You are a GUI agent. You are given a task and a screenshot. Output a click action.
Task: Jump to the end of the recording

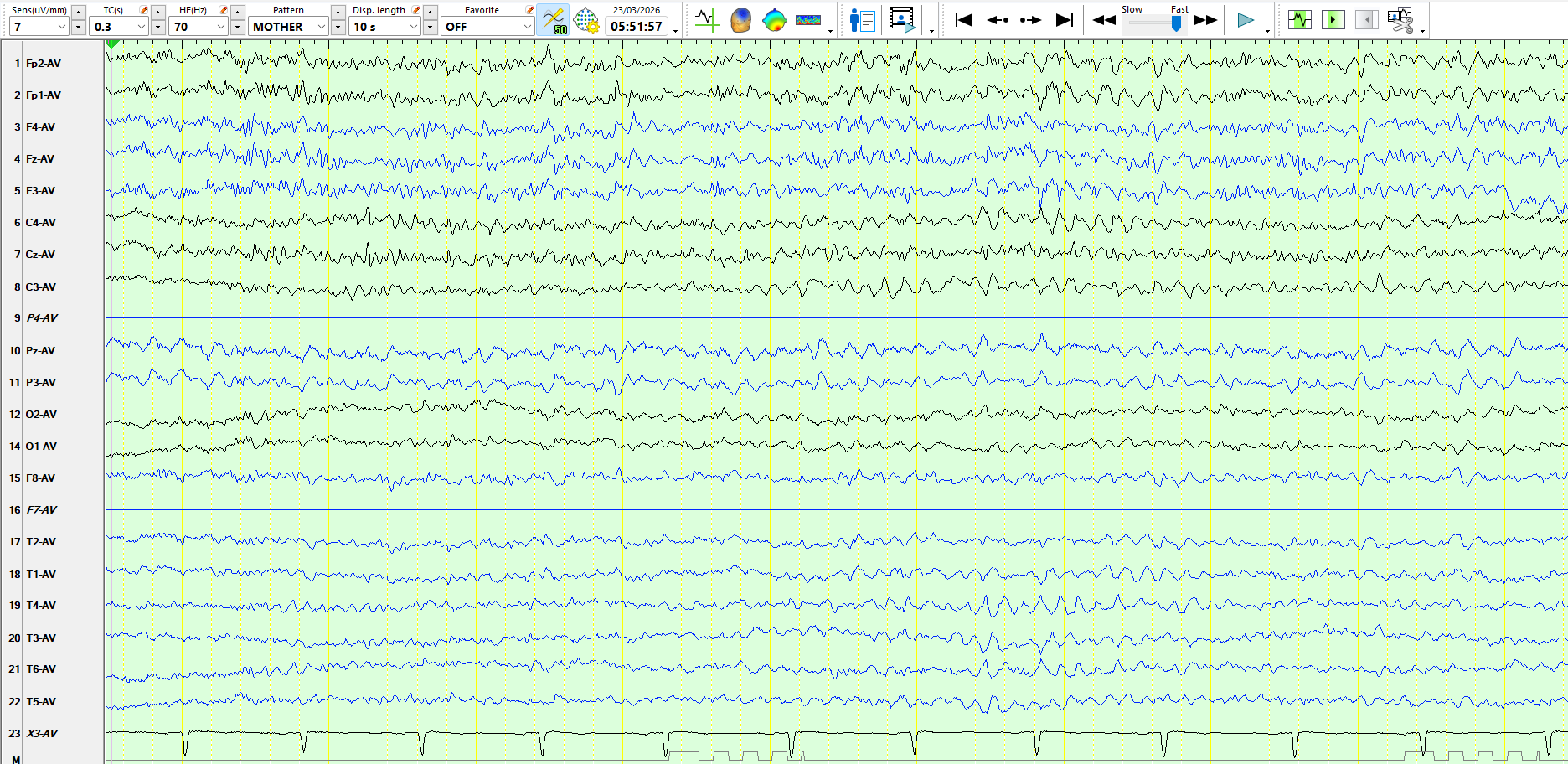coord(1065,20)
